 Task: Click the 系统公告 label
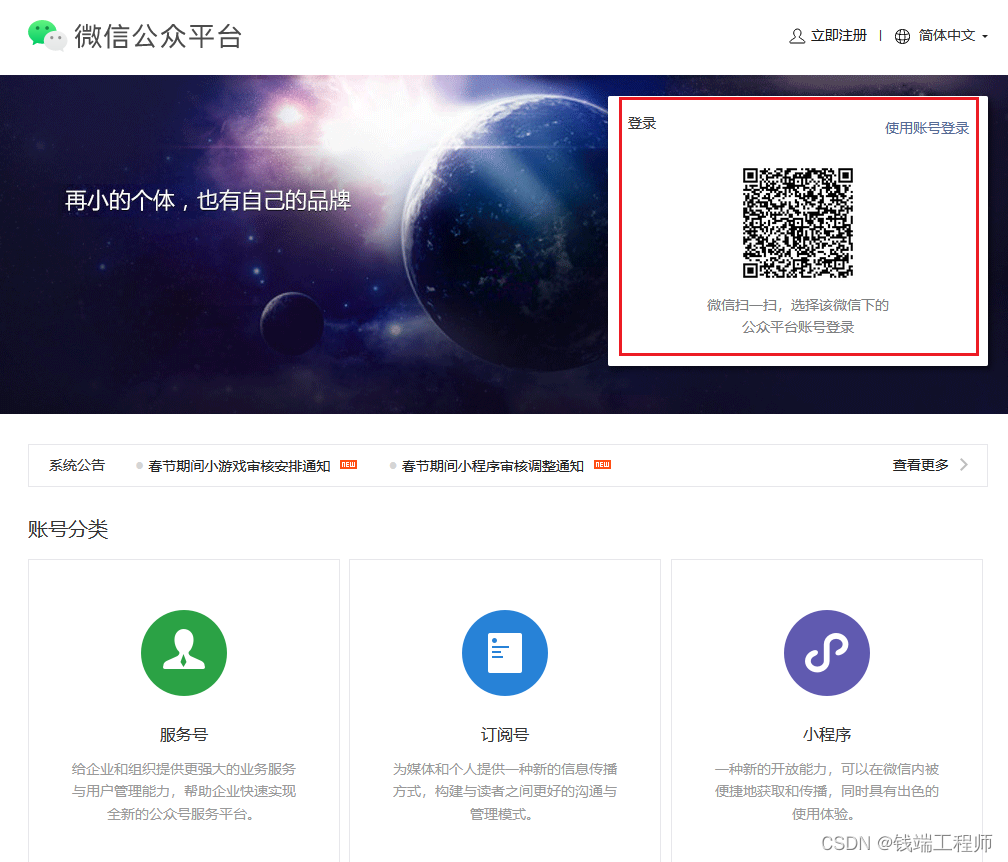pyautogui.click(x=77, y=465)
